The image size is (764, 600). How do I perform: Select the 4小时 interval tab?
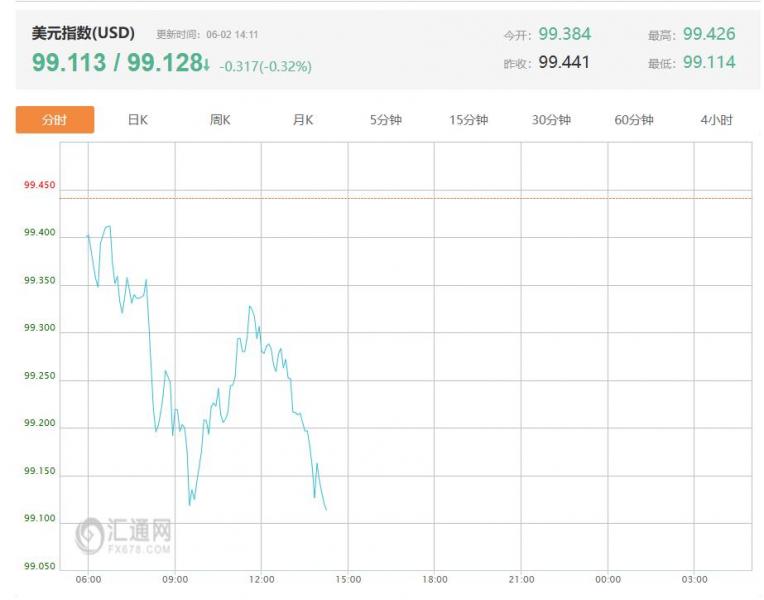pos(716,119)
